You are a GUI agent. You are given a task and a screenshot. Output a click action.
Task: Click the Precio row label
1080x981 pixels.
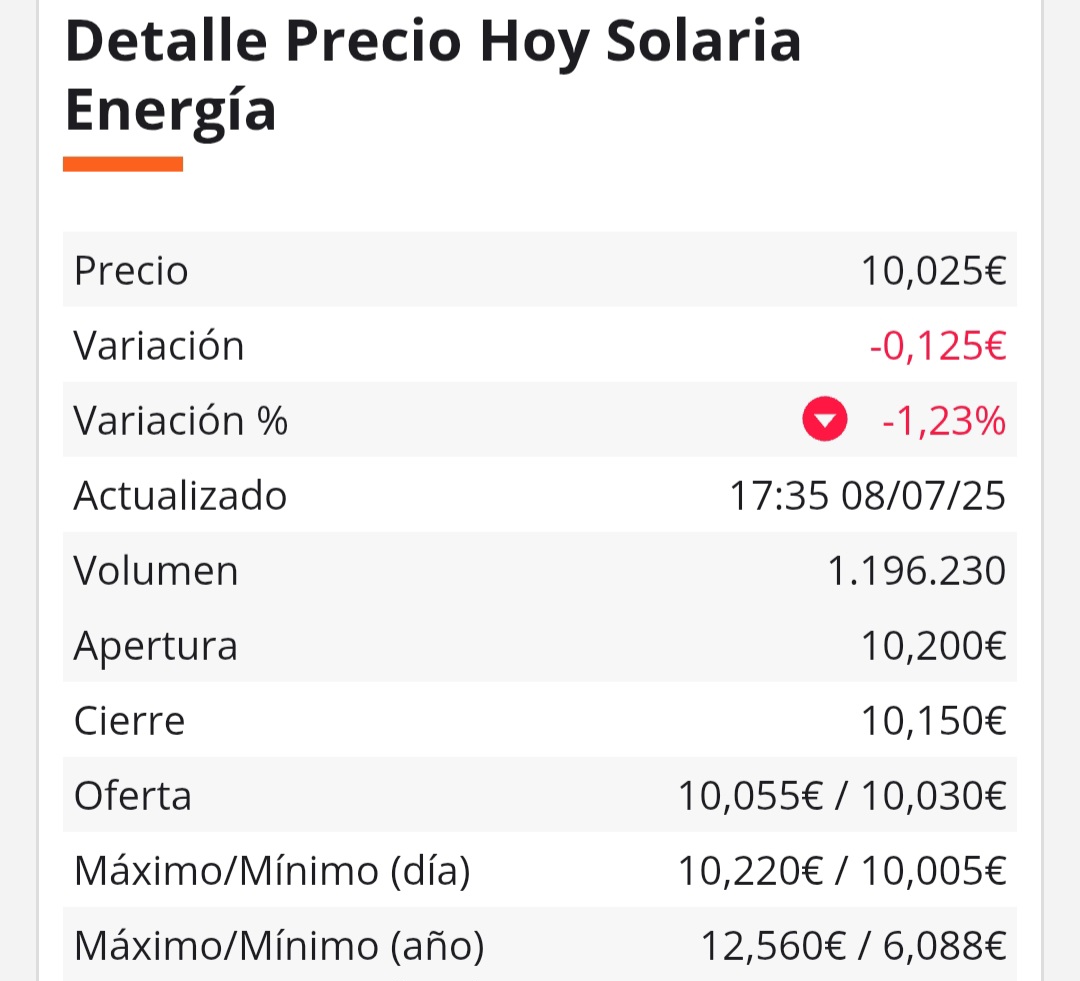click(131, 270)
